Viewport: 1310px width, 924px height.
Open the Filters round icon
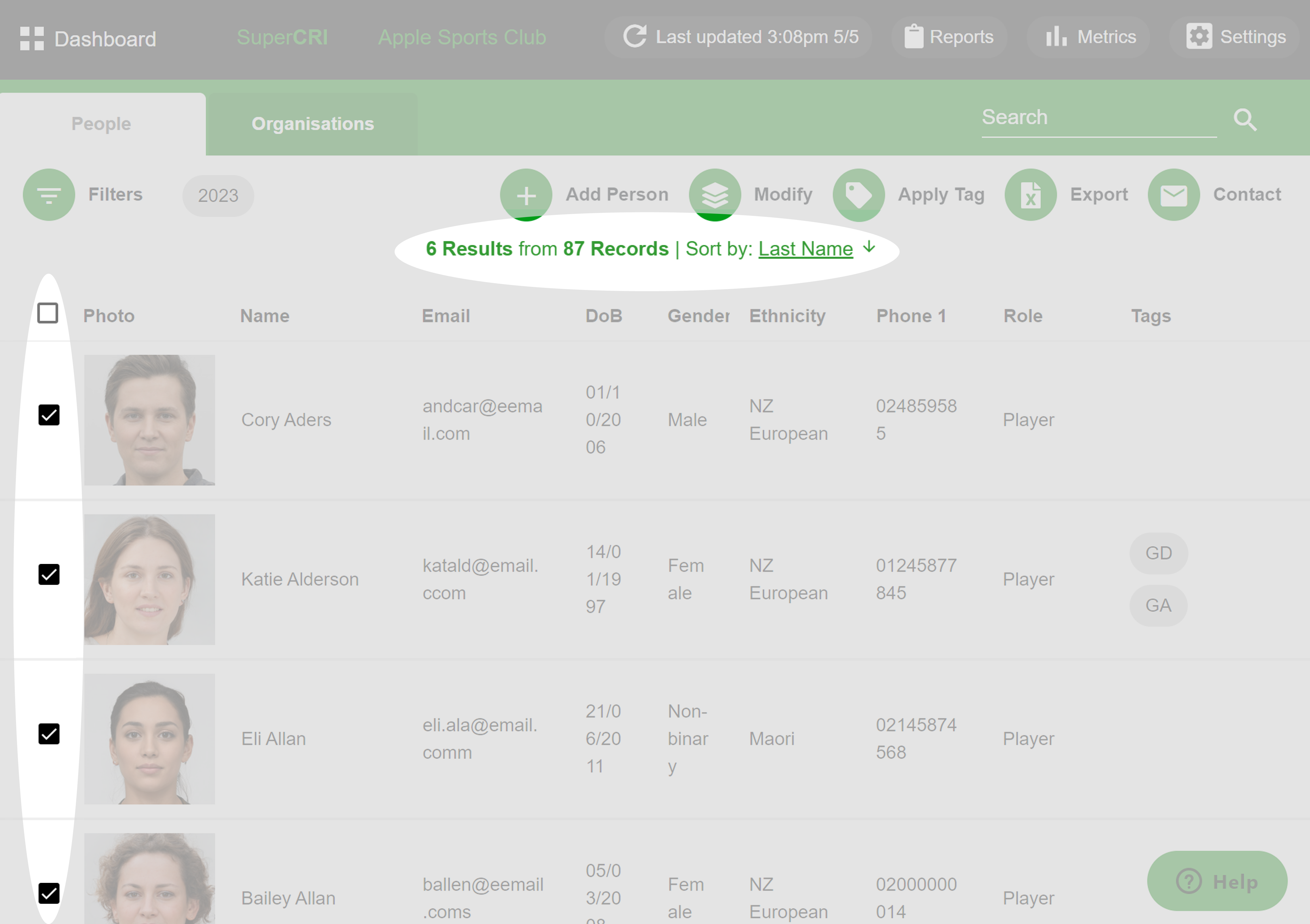click(49, 195)
